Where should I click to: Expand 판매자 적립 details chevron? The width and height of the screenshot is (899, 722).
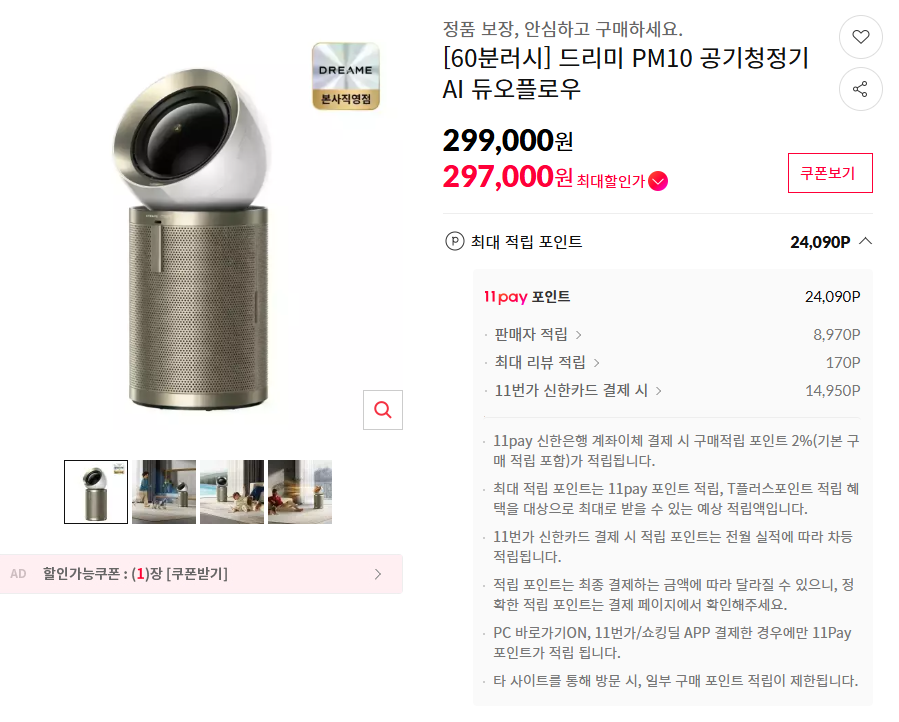[x=579, y=335]
